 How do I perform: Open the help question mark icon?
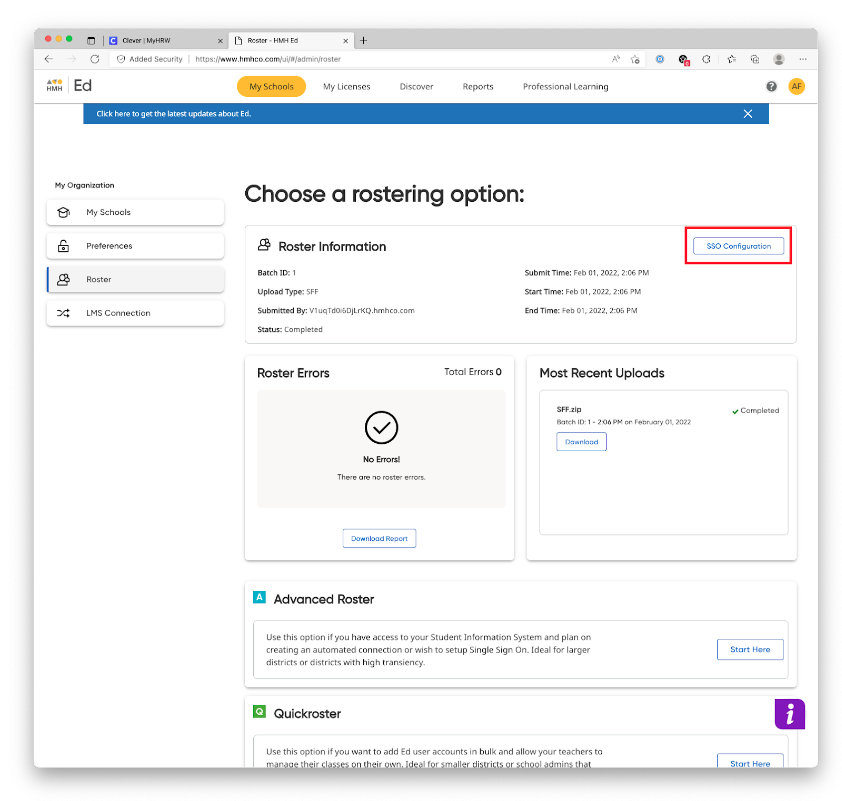771,86
